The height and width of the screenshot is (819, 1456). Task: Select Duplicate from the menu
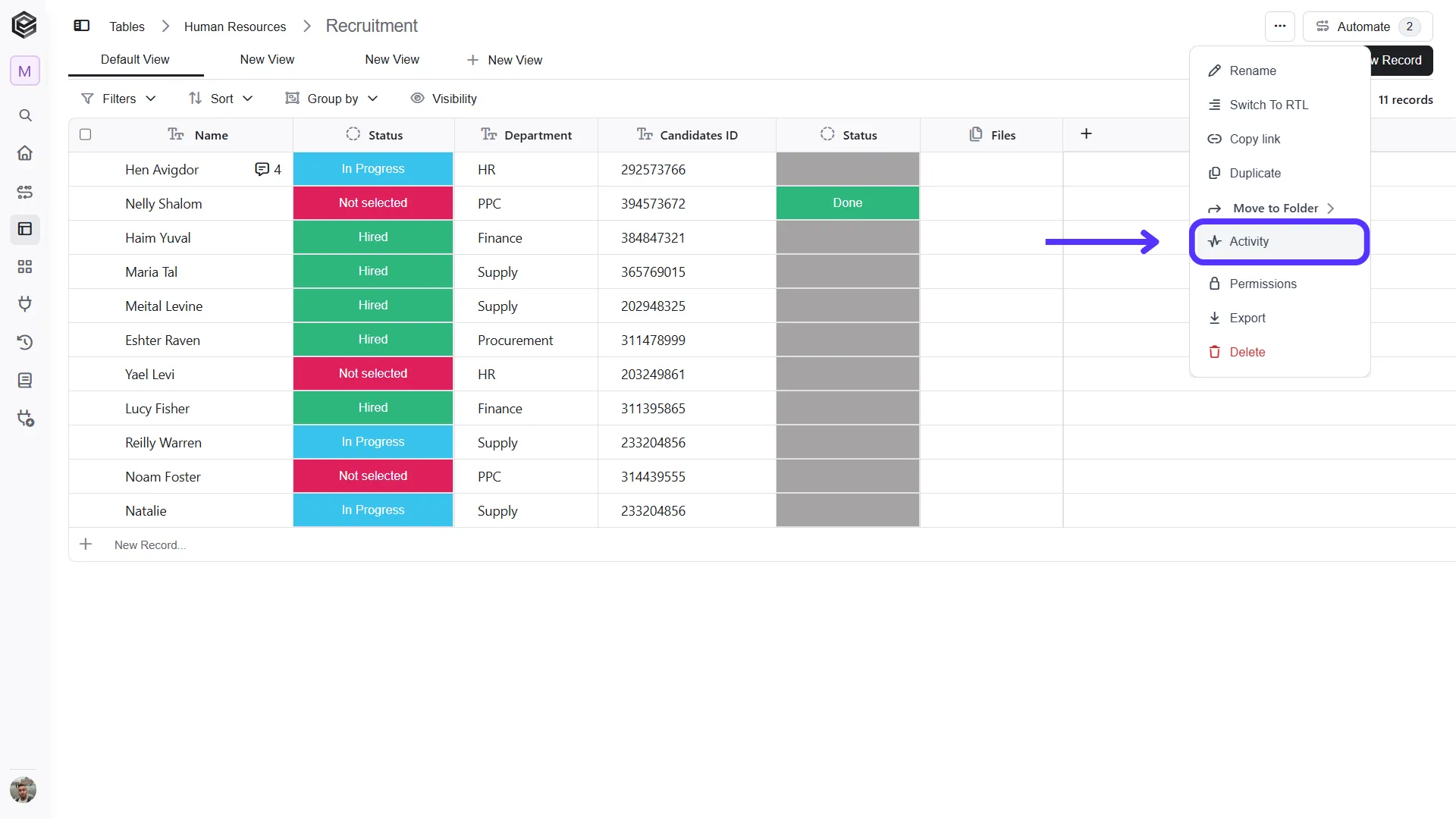click(1279, 173)
